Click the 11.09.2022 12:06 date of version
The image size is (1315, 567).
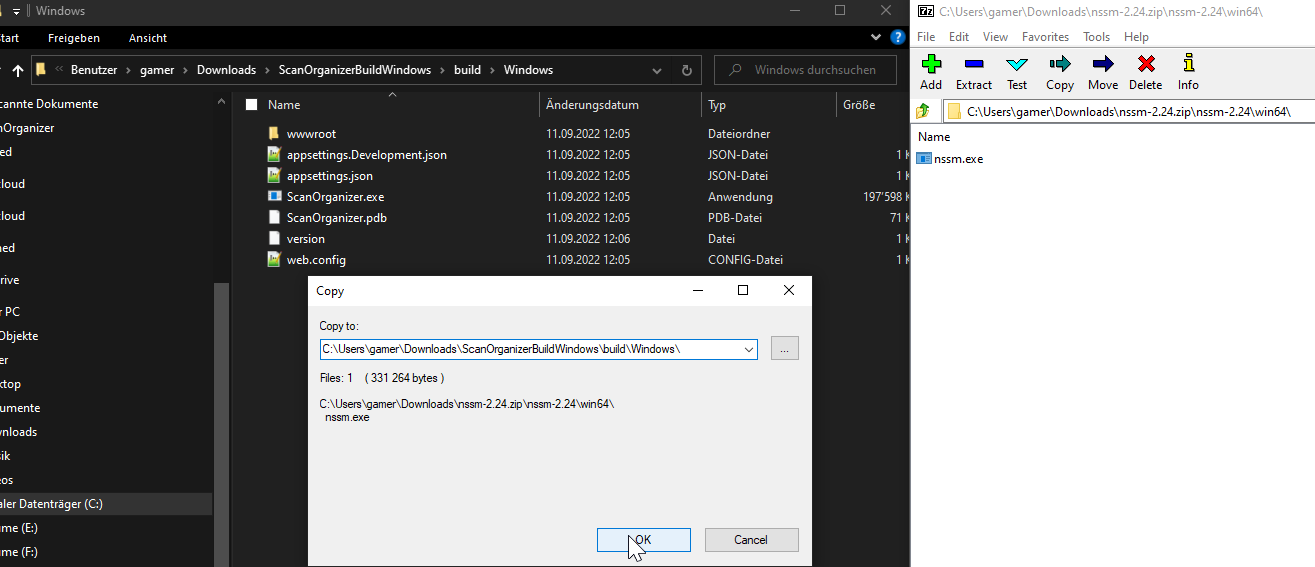(588, 239)
